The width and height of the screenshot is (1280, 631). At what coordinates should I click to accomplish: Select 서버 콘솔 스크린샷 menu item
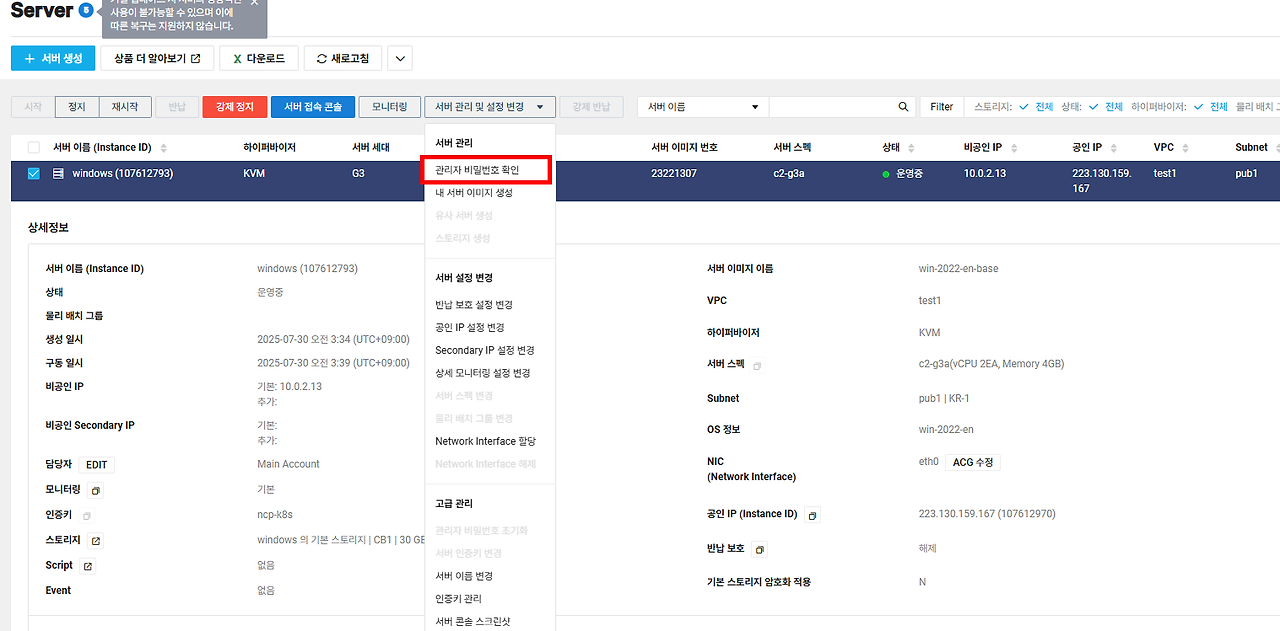(473, 621)
